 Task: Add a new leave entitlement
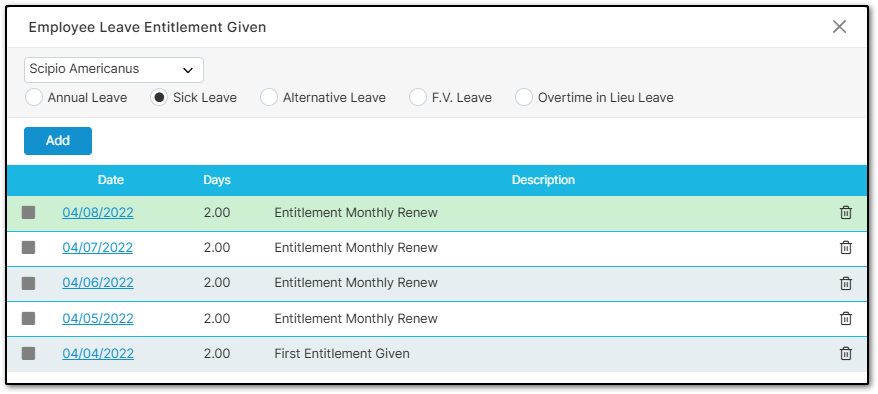(x=58, y=141)
